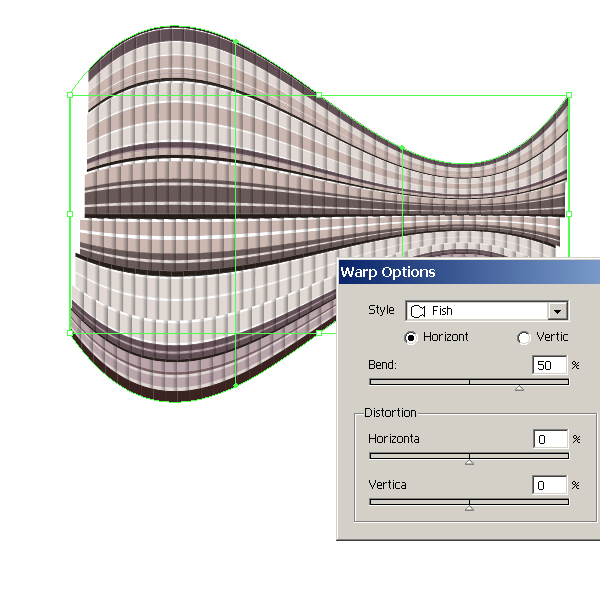Select the Vertical radio button

(x=523, y=338)
